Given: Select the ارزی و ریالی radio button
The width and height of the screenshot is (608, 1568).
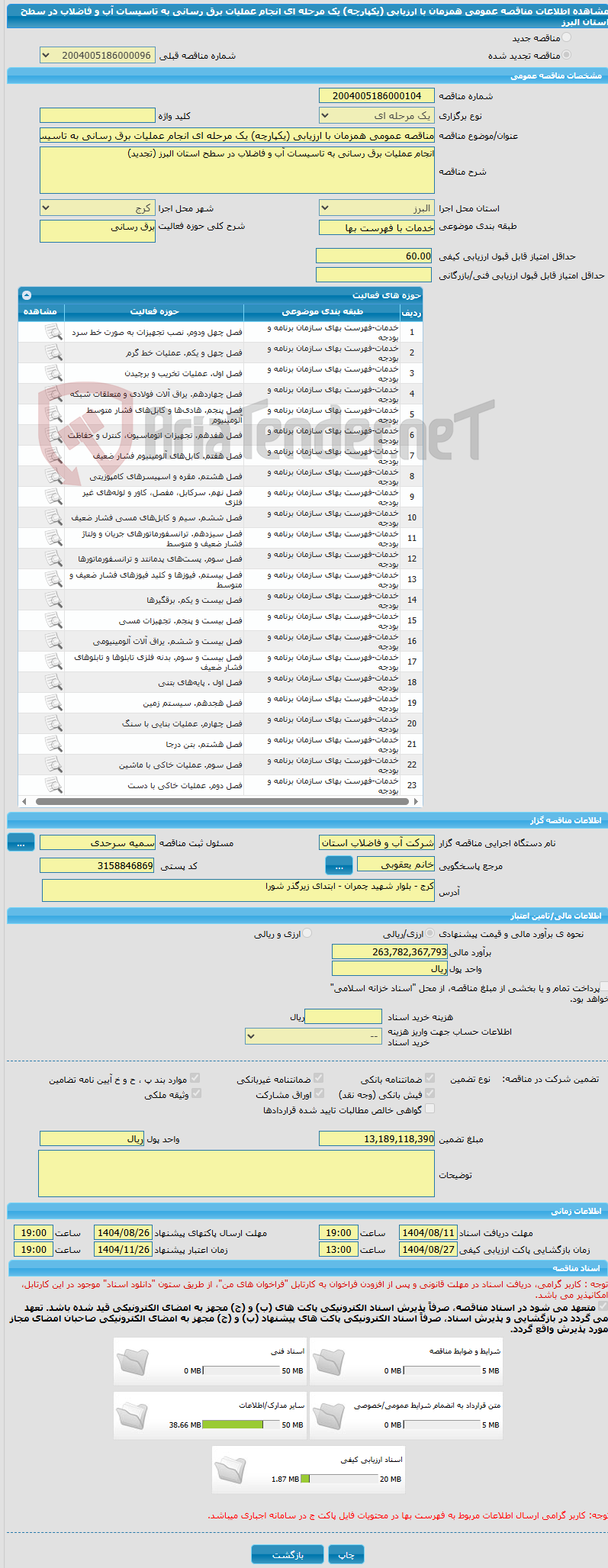Looking at the screenshot, I should click(x=307, y=933).
